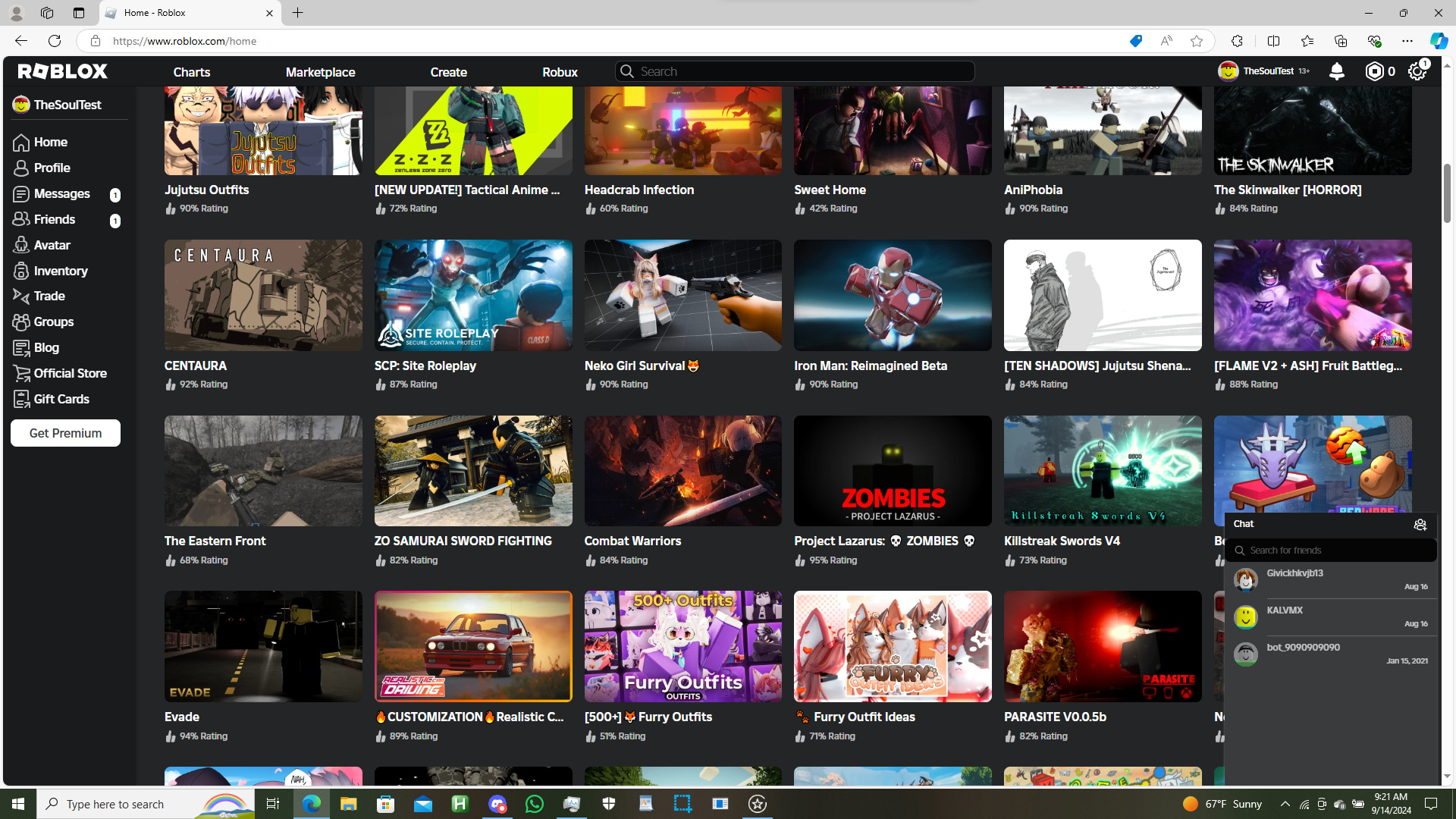Viewport: 1456px width, 819px height.
Task: Click the Robux balance icon
Action: (x=1374, y=71)
